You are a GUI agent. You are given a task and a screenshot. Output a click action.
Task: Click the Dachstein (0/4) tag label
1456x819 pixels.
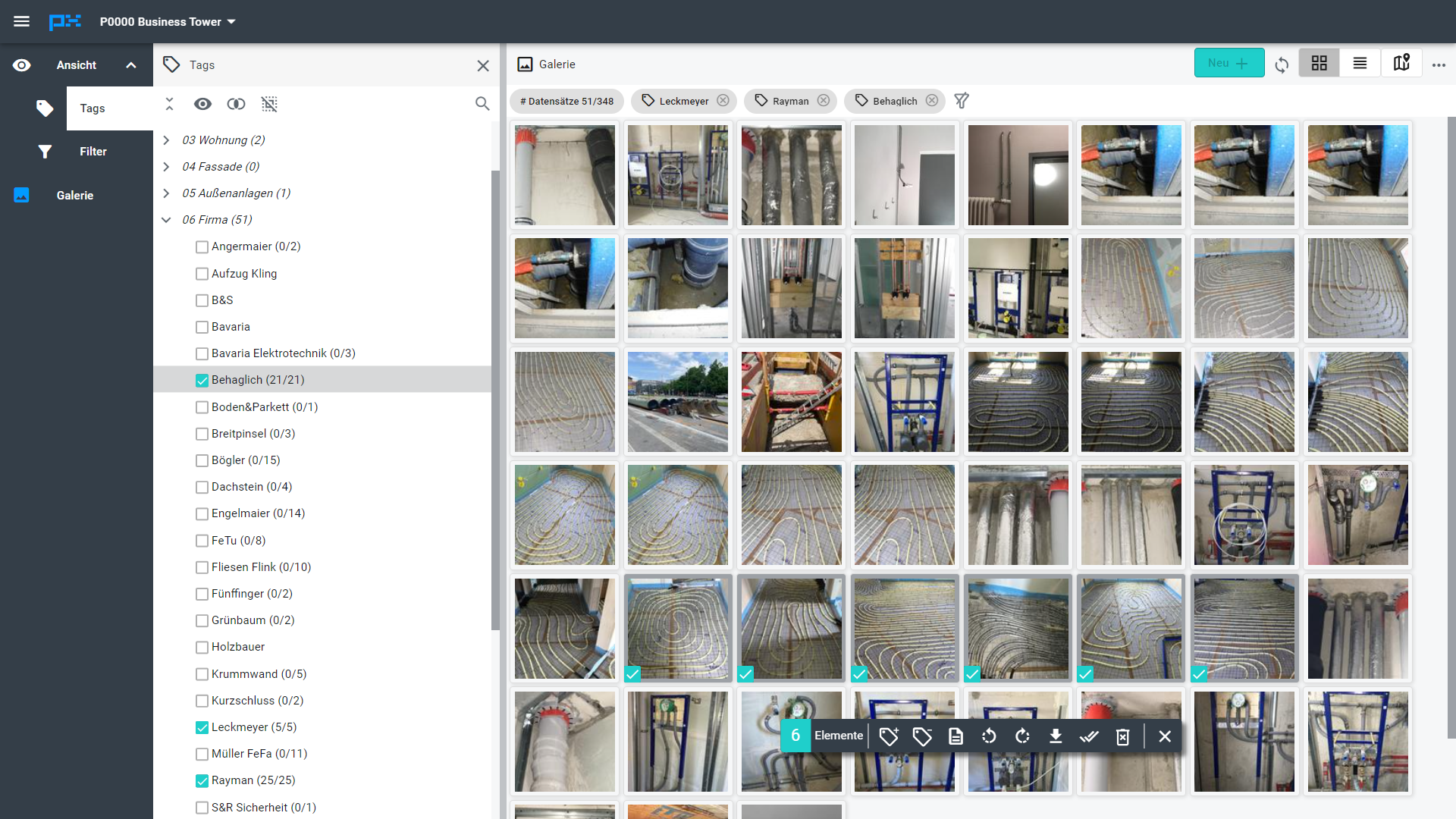tap(252, 487)
